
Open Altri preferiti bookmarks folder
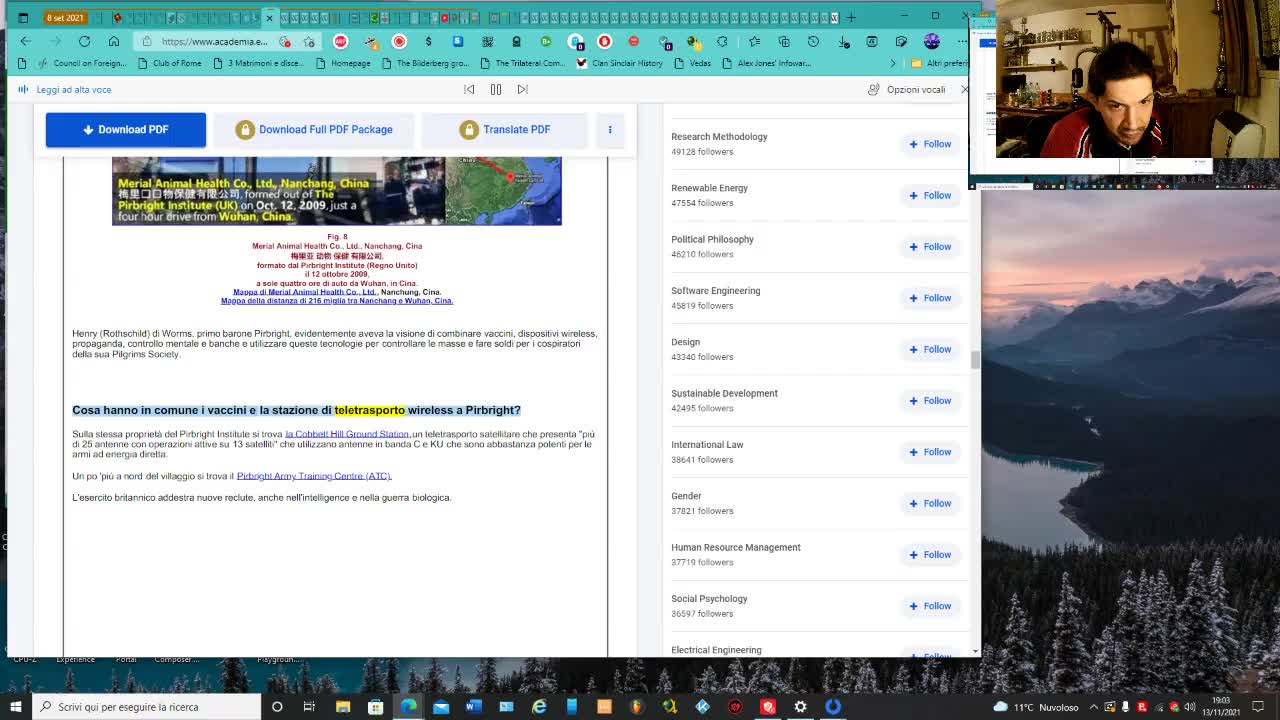[938, 63]
